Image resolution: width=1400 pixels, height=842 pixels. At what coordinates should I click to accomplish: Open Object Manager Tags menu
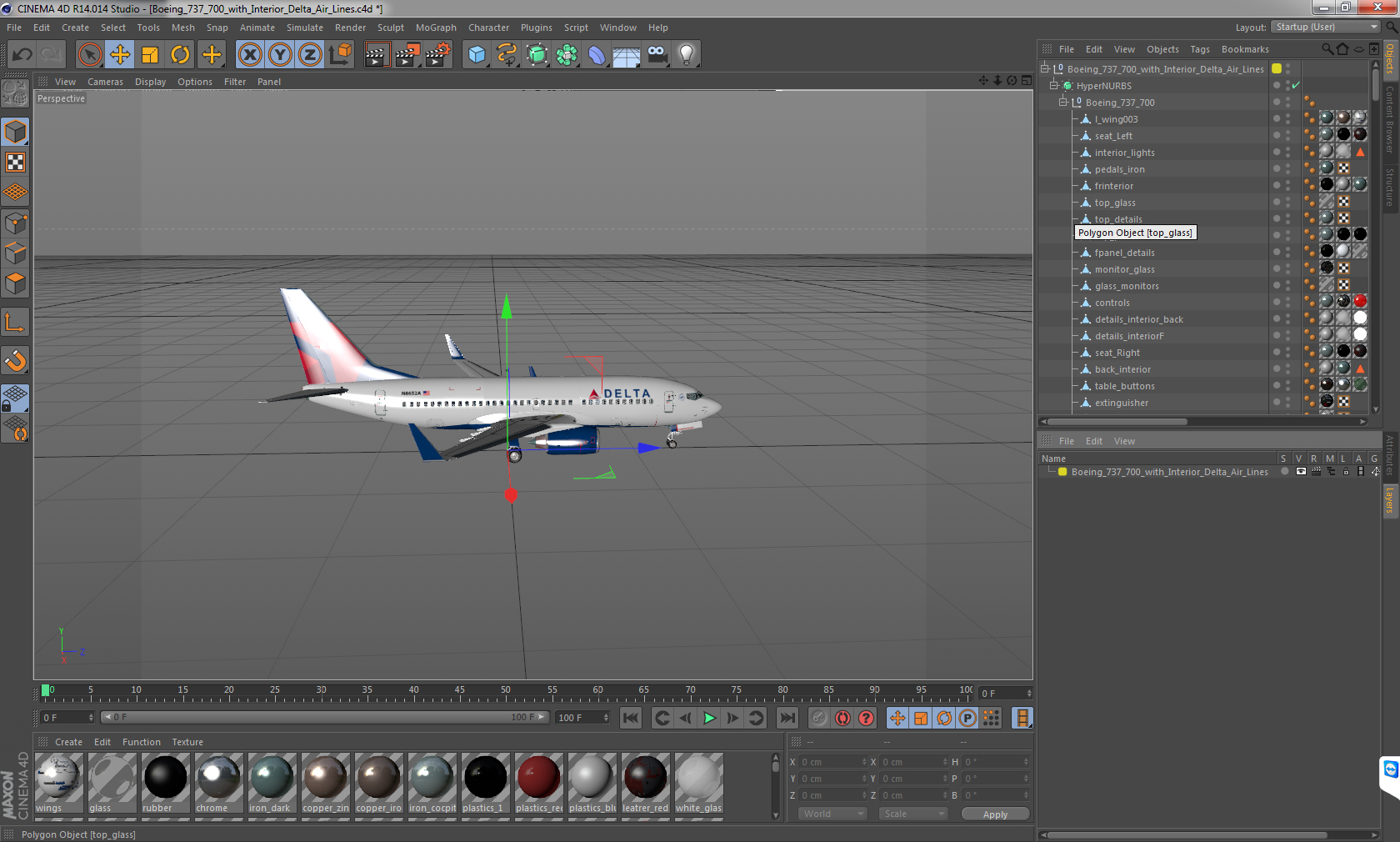click(x=1200, y=49)
